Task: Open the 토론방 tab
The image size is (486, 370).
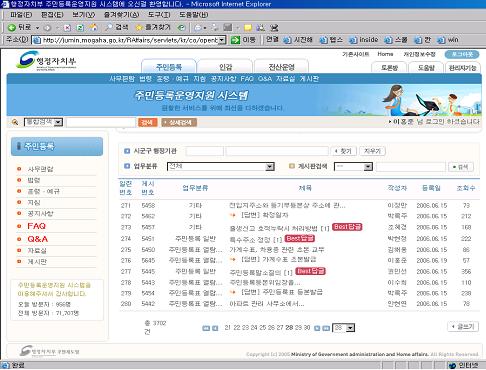Action: point(389,68)
